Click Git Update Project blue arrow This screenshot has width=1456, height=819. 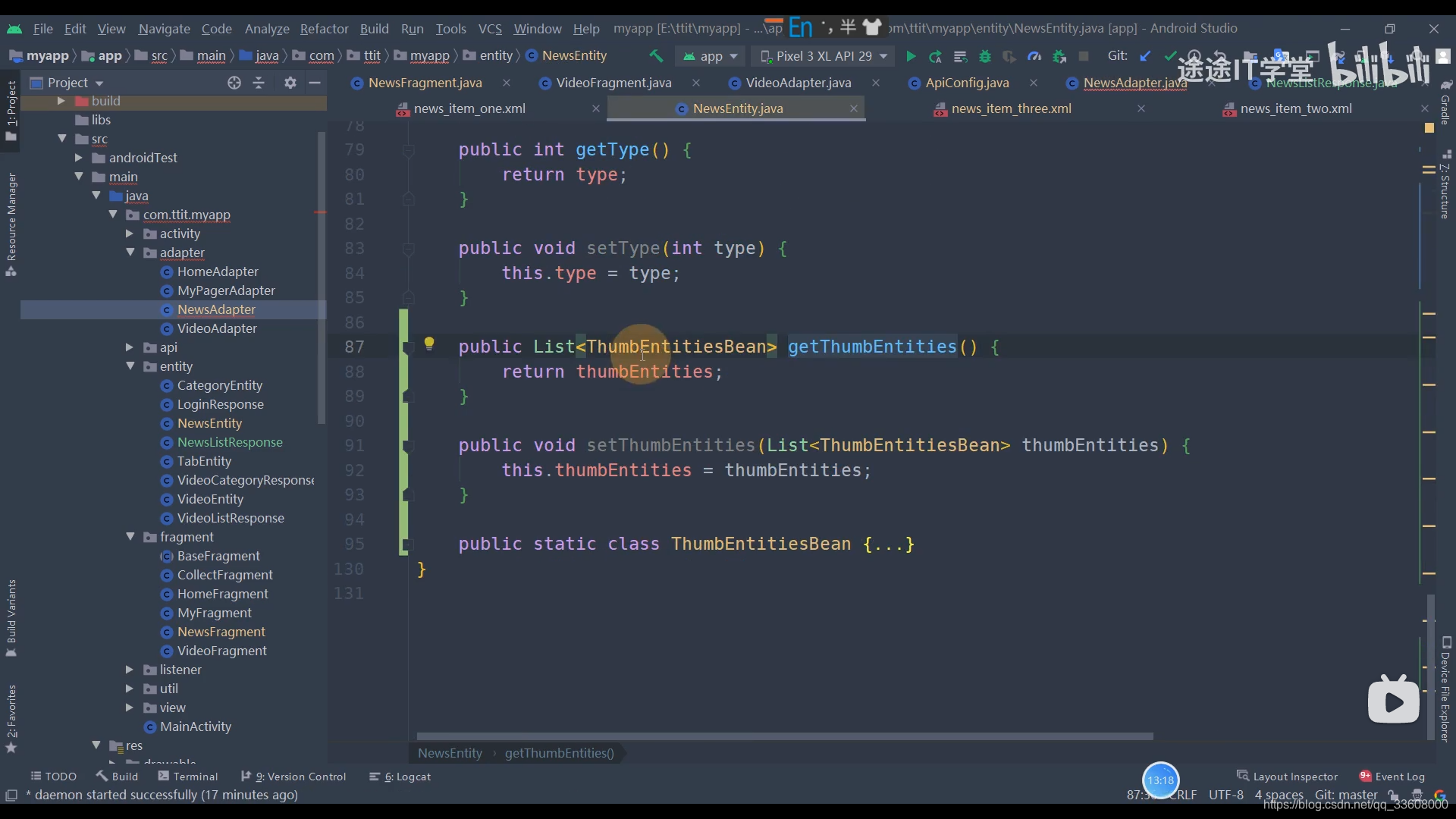(1145, 56)
